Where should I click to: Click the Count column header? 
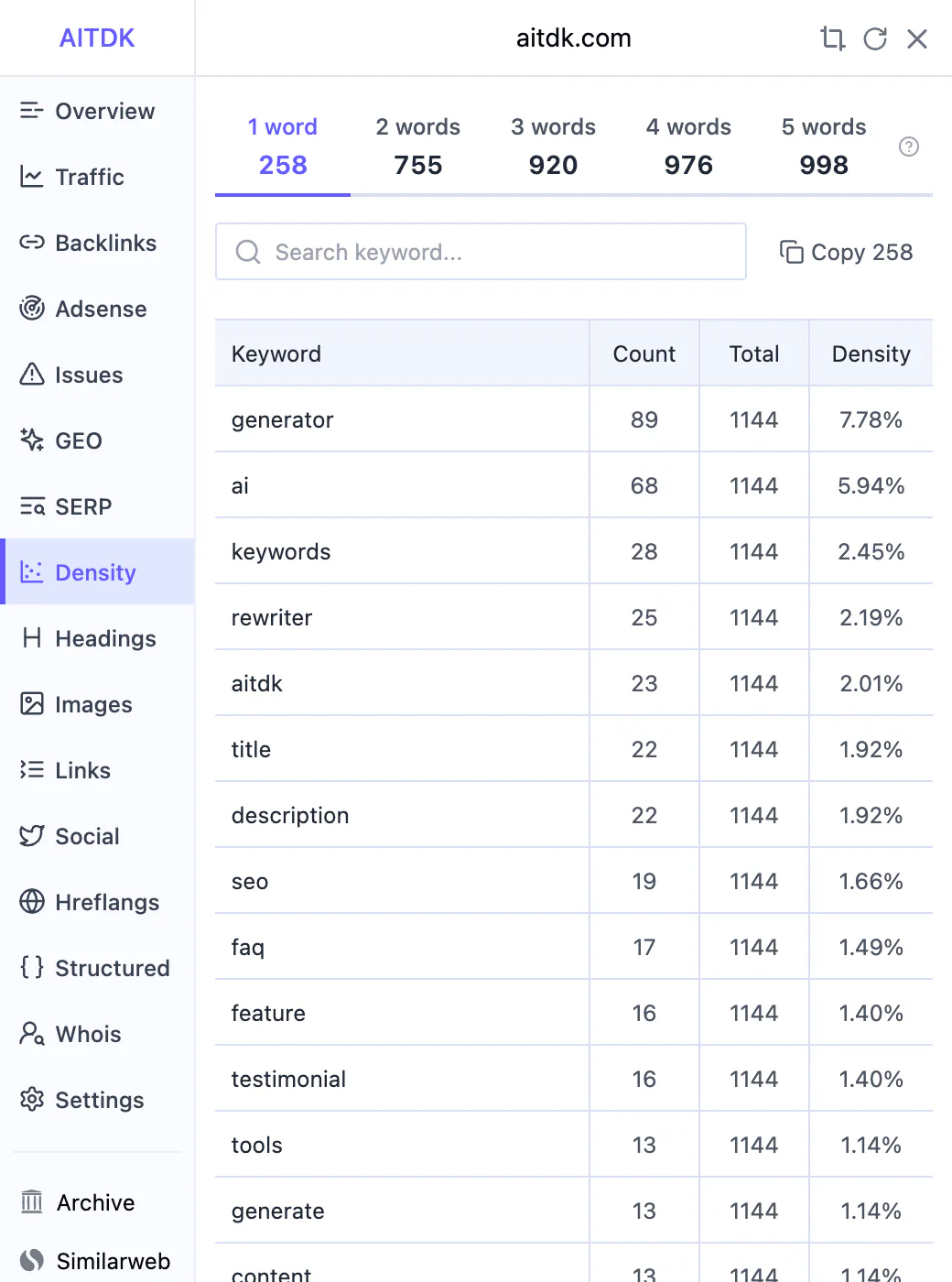click(644, 353)
